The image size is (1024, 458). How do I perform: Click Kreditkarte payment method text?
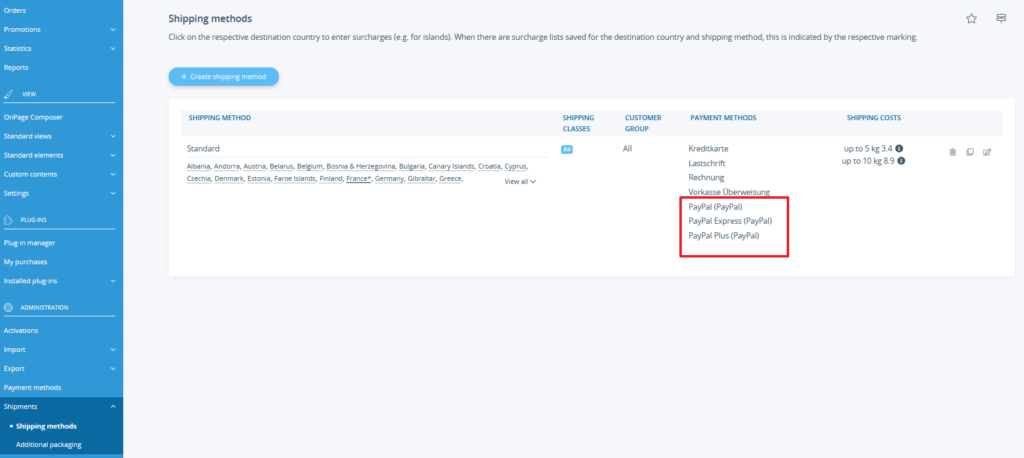pyautogui.click(x=708, y=149)
